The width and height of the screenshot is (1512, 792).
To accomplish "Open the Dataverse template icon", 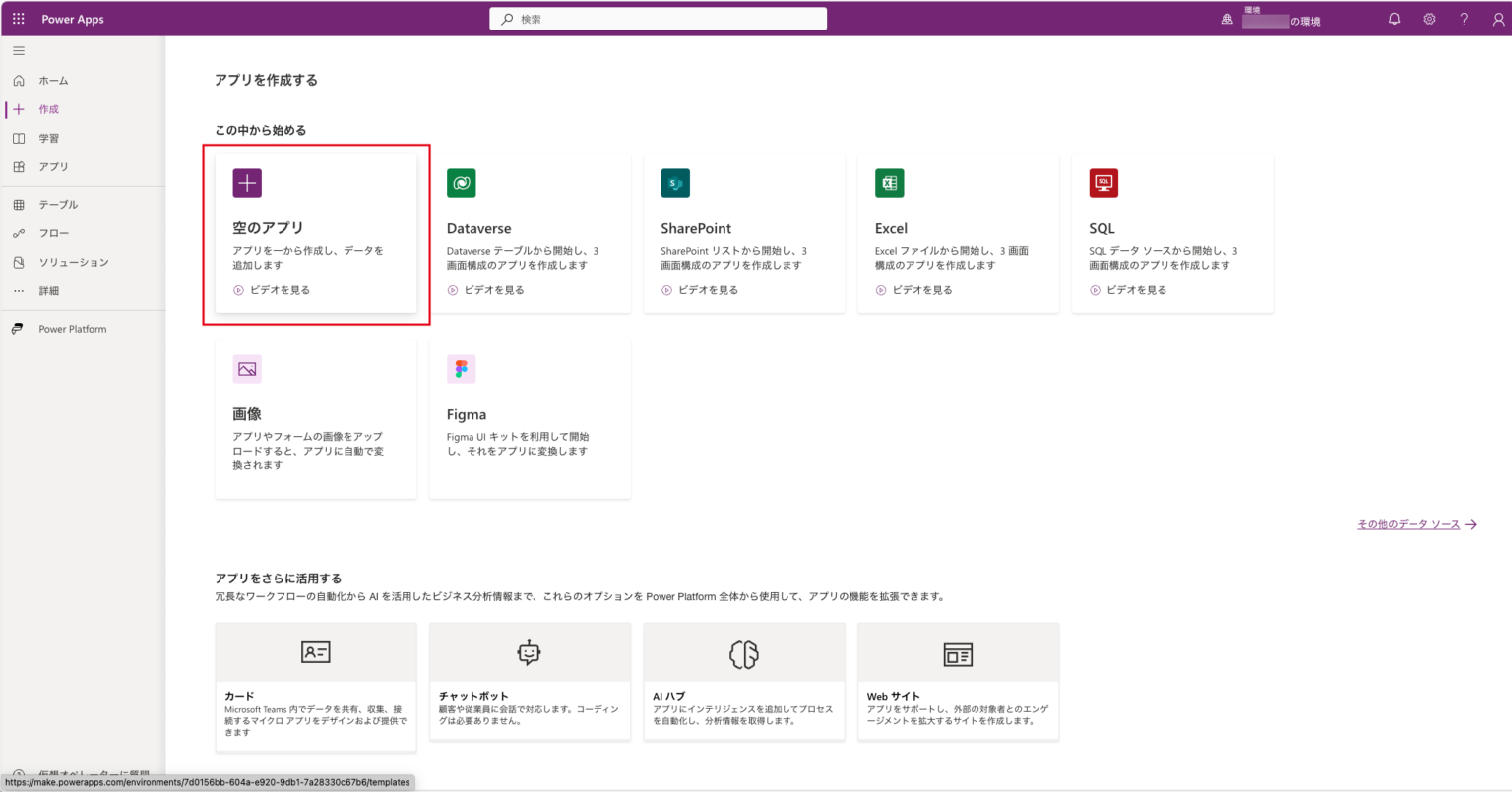I will 461,183.
